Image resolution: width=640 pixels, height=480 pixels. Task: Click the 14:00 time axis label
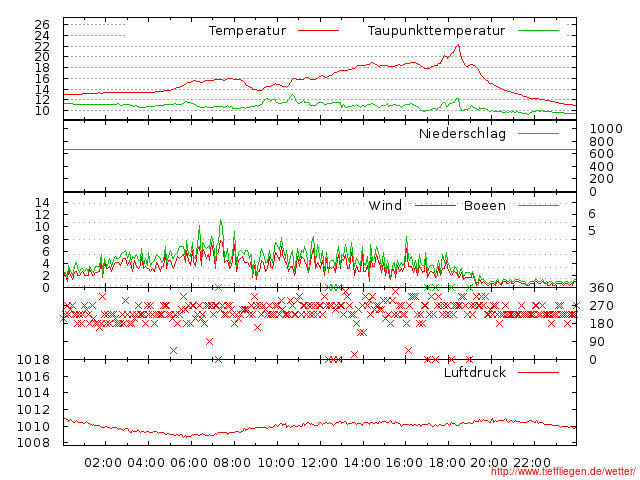tap(362, 463)
